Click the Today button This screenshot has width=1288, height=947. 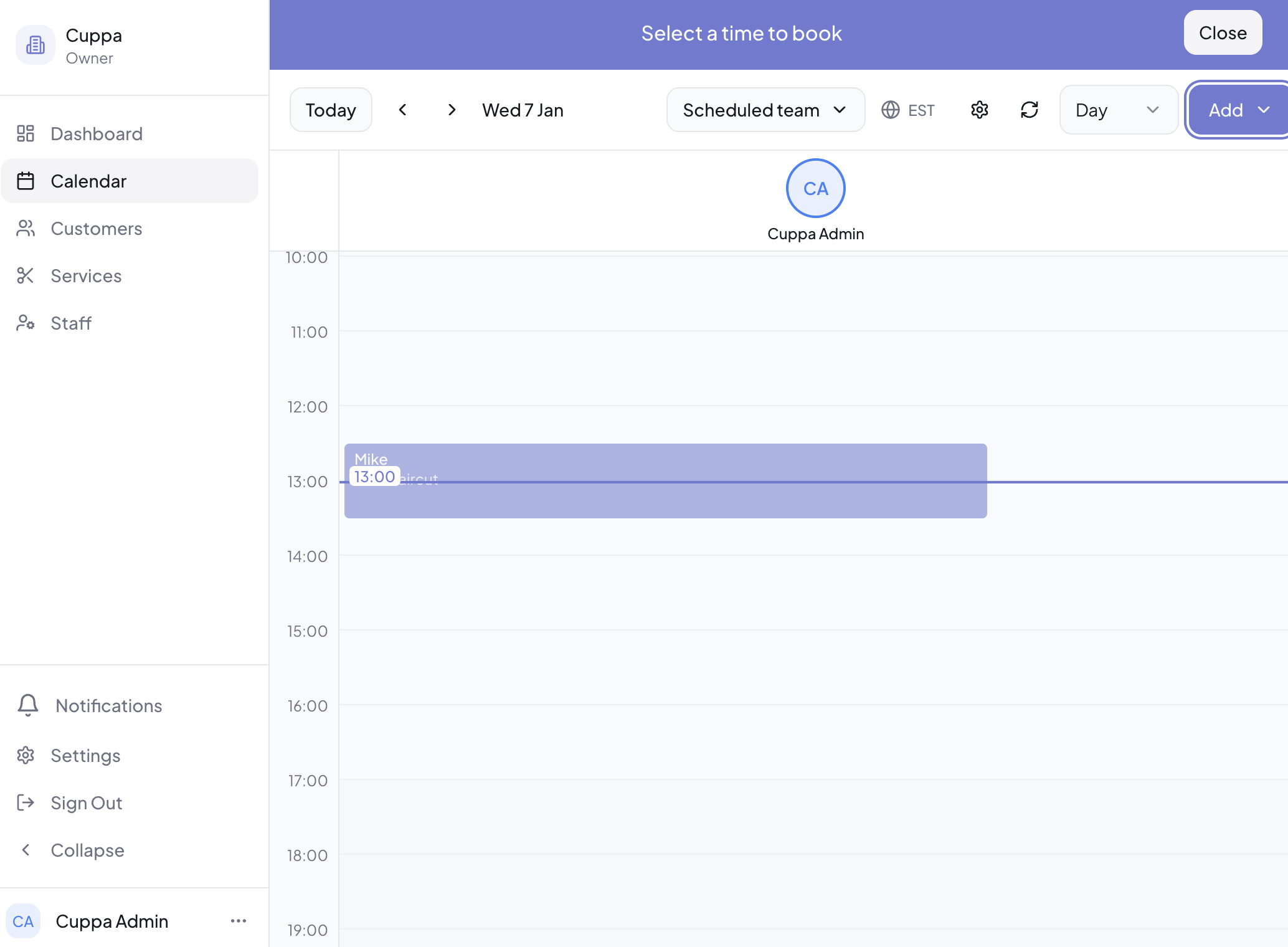tap(331, 110)
